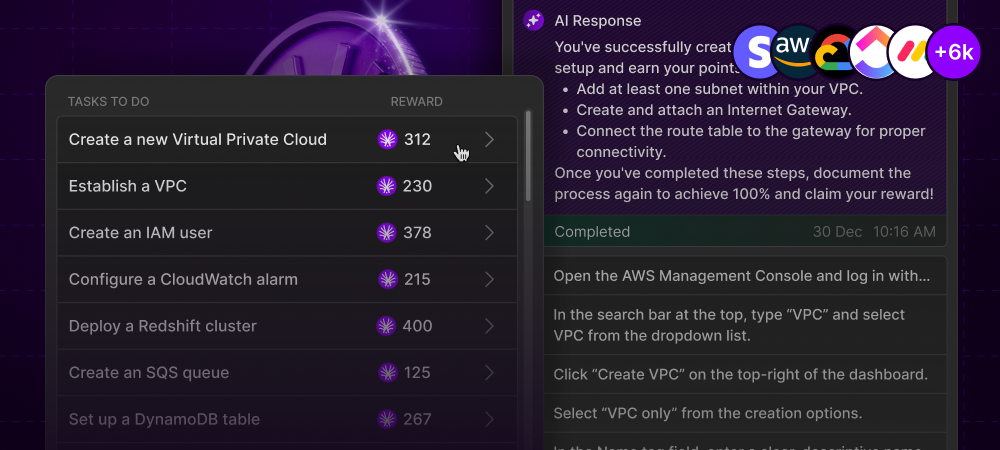Click the TASKS TO DO column header
Image resolution: width=1000 pixels, height=450 pixels.
tap(108, 102)
